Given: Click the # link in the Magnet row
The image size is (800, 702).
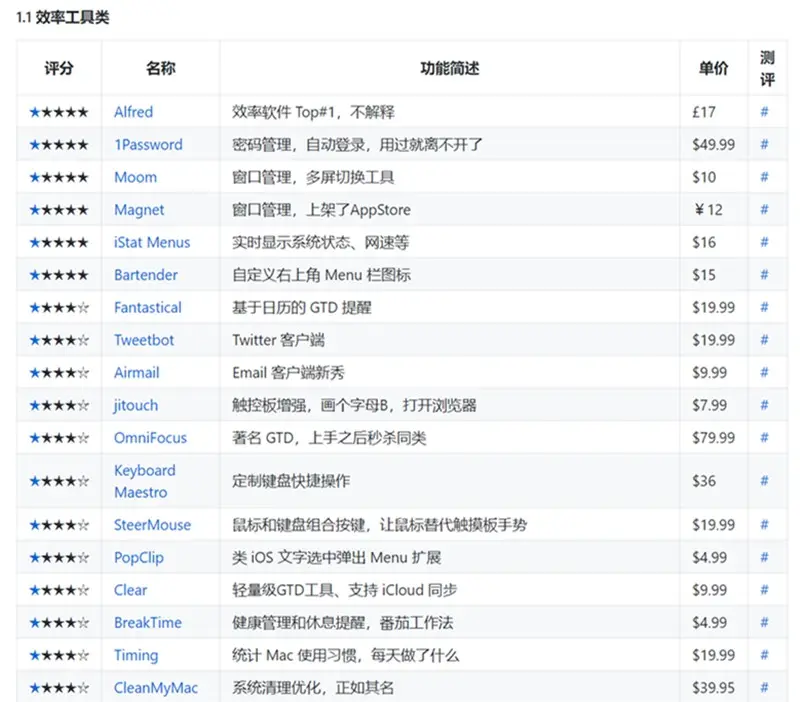Looking at the screenshot, I should pos(764,210).
